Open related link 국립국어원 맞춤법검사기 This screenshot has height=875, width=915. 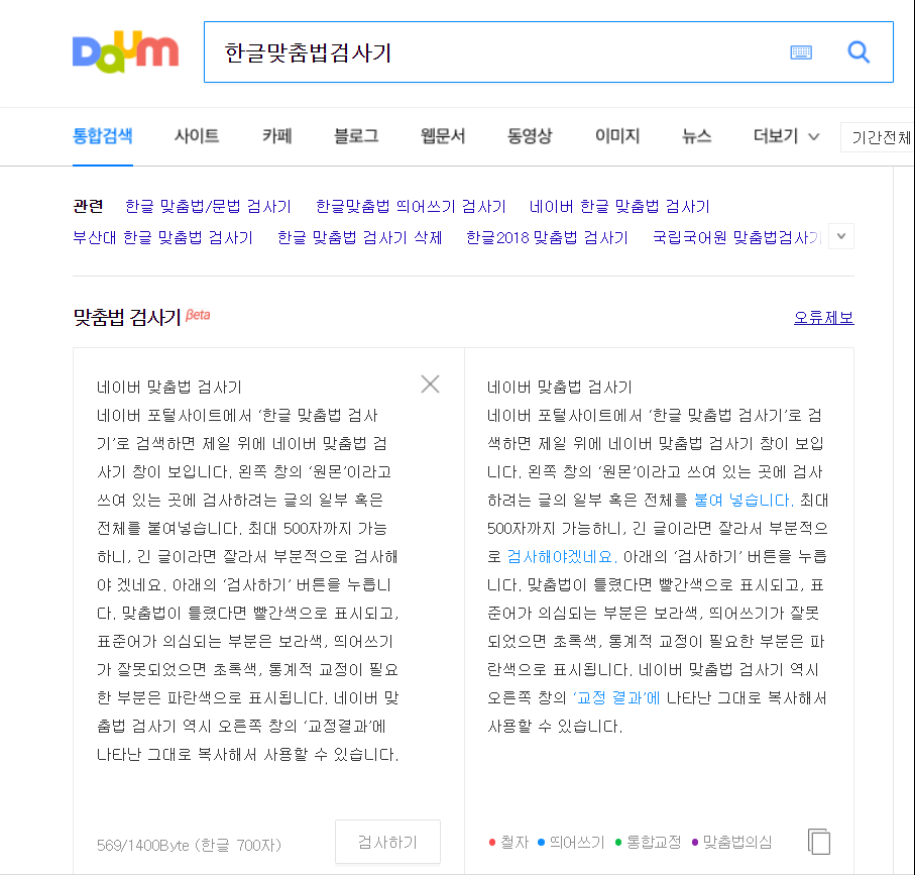pos(737,238)
